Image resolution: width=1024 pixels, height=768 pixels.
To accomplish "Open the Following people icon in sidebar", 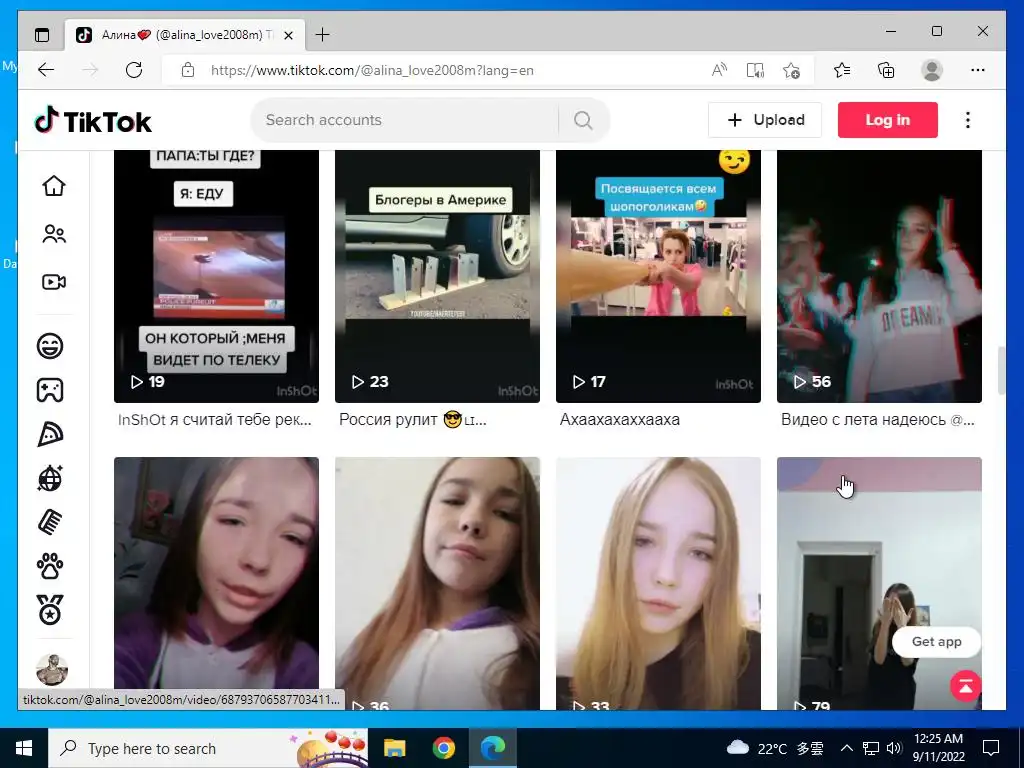I will click(x=54, y=234).
